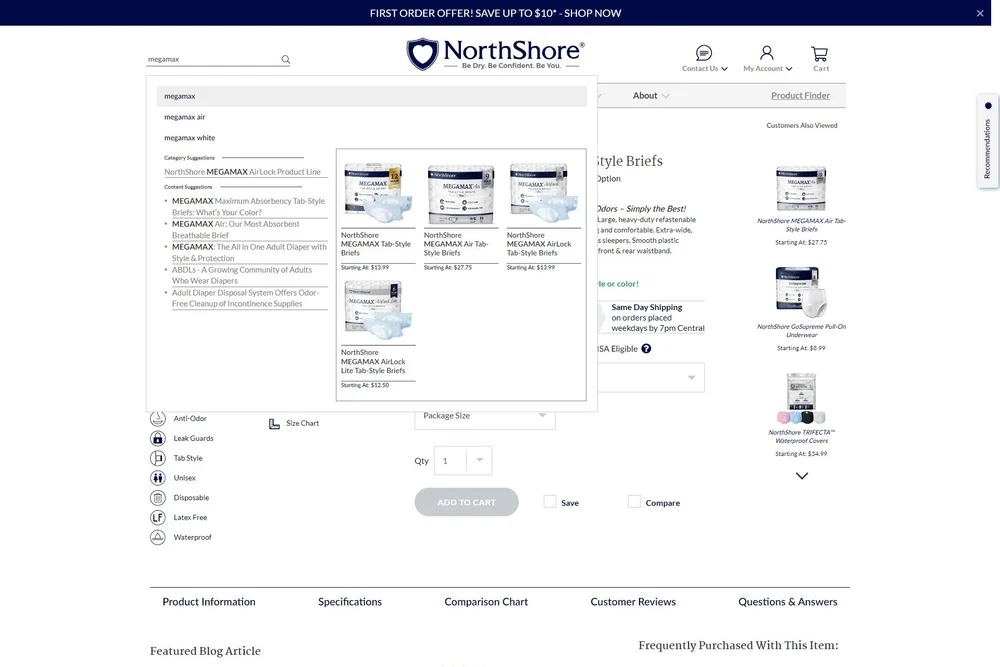Open MEGAMAX Air Tab-Style Briefs search result

459,217
